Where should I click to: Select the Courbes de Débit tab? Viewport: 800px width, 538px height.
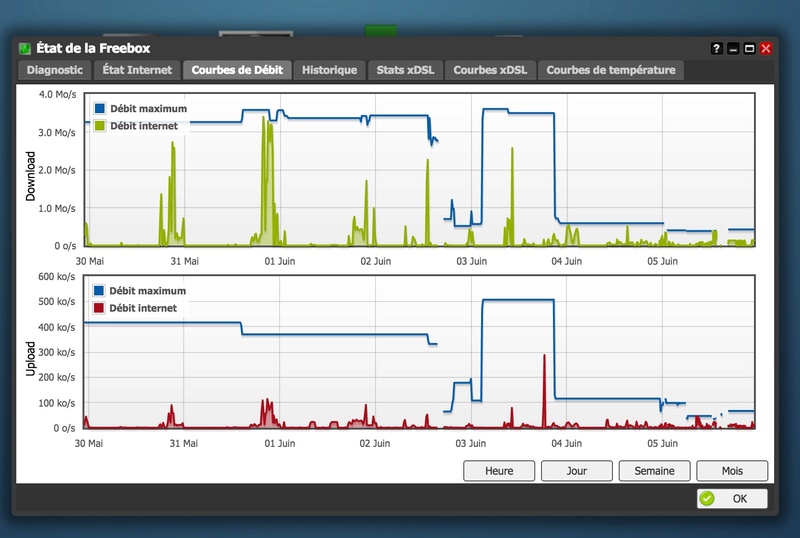click(x=237, y=70)
